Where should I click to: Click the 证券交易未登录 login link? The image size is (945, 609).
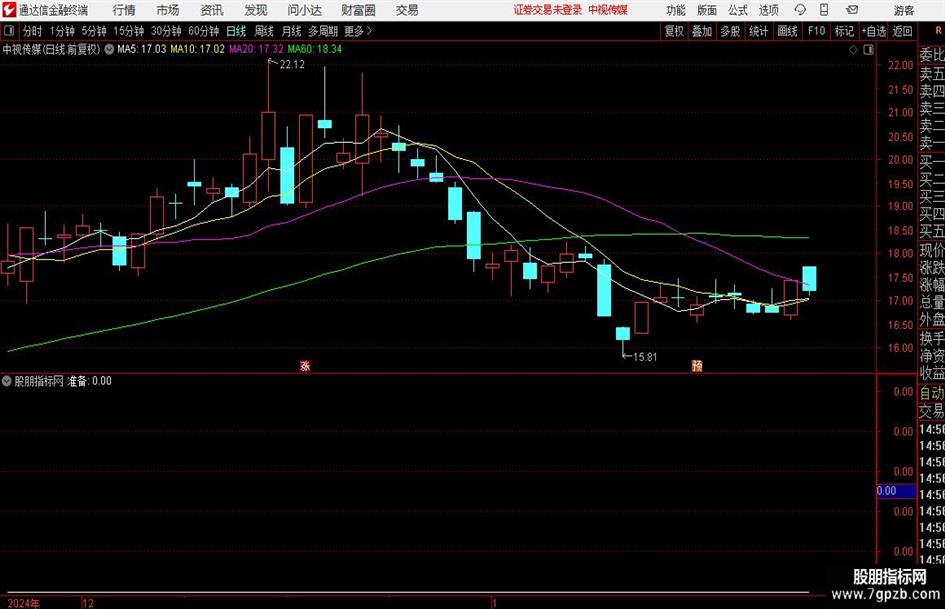pyautogui.click(x=548, y=10)
